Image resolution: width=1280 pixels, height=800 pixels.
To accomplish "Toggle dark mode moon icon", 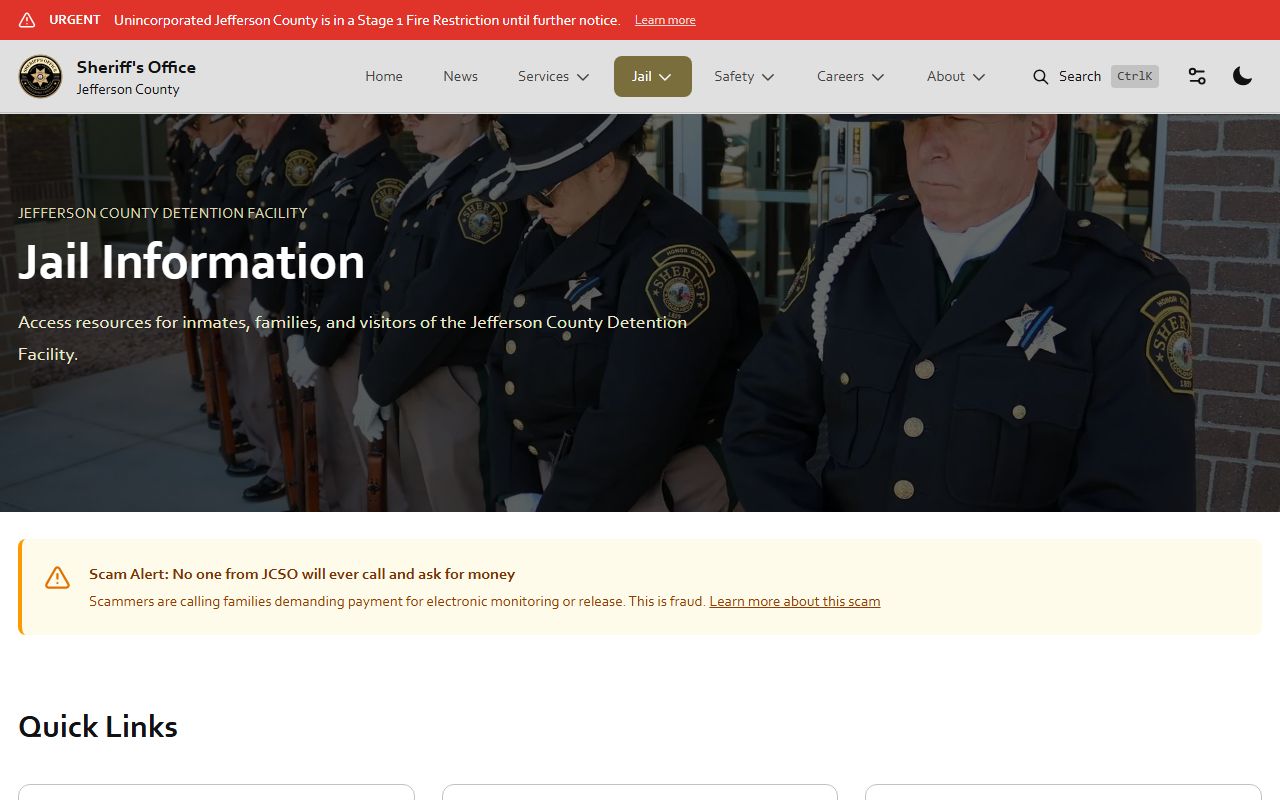I will click(1242, 76).
